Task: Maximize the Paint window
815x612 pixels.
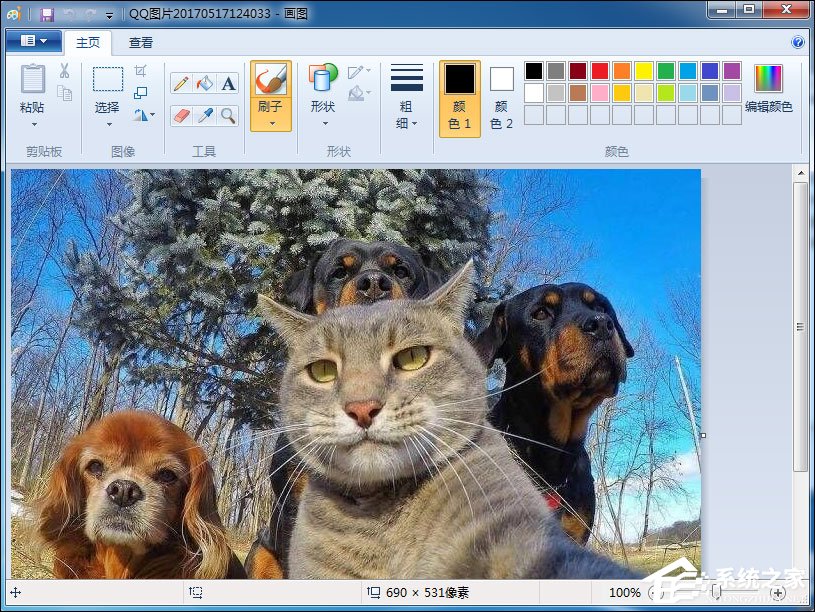Action: point(748,9)
